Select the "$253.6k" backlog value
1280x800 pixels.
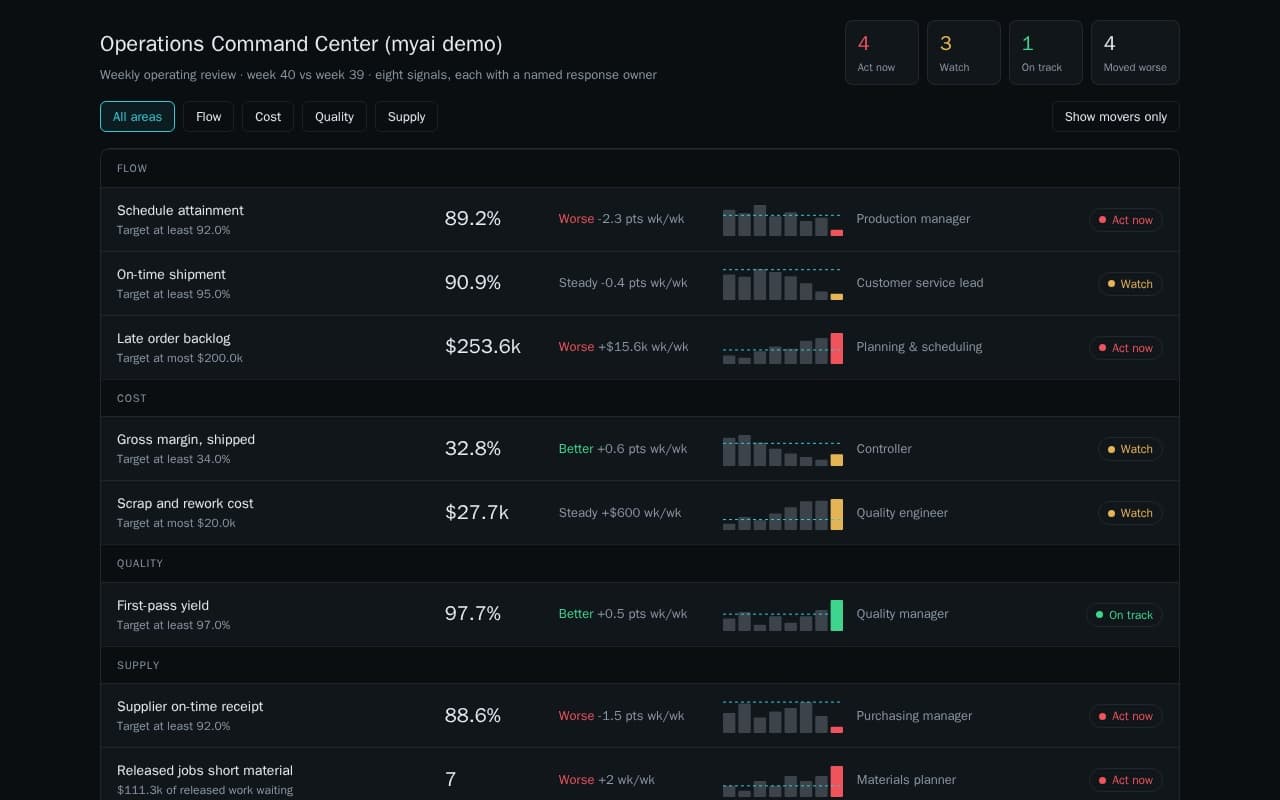point(483,346)
